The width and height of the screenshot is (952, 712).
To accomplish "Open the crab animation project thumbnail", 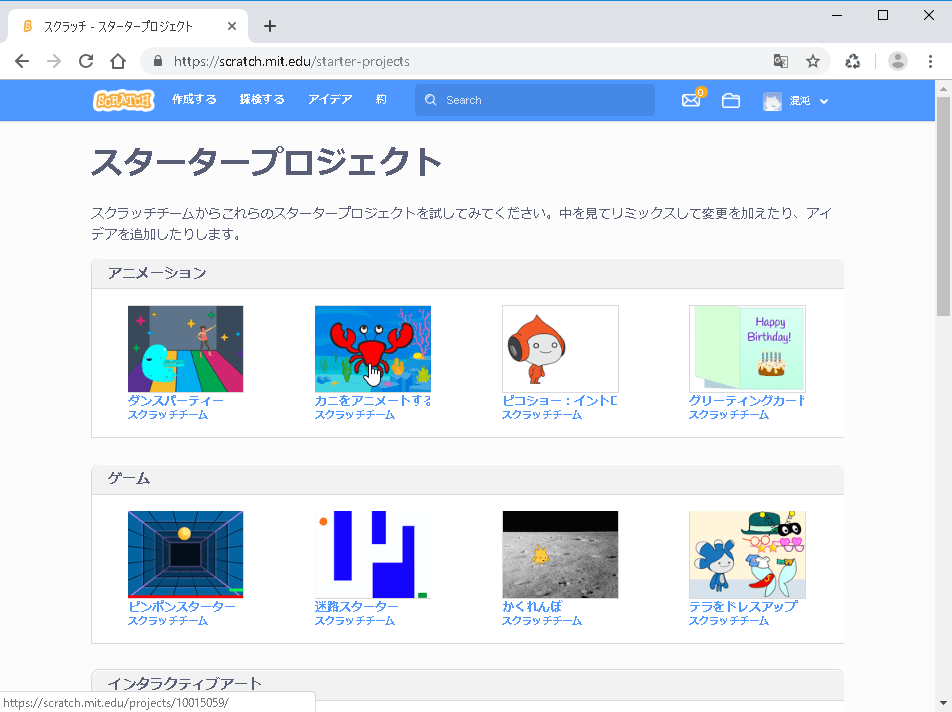I will click(x=372, y=348).
